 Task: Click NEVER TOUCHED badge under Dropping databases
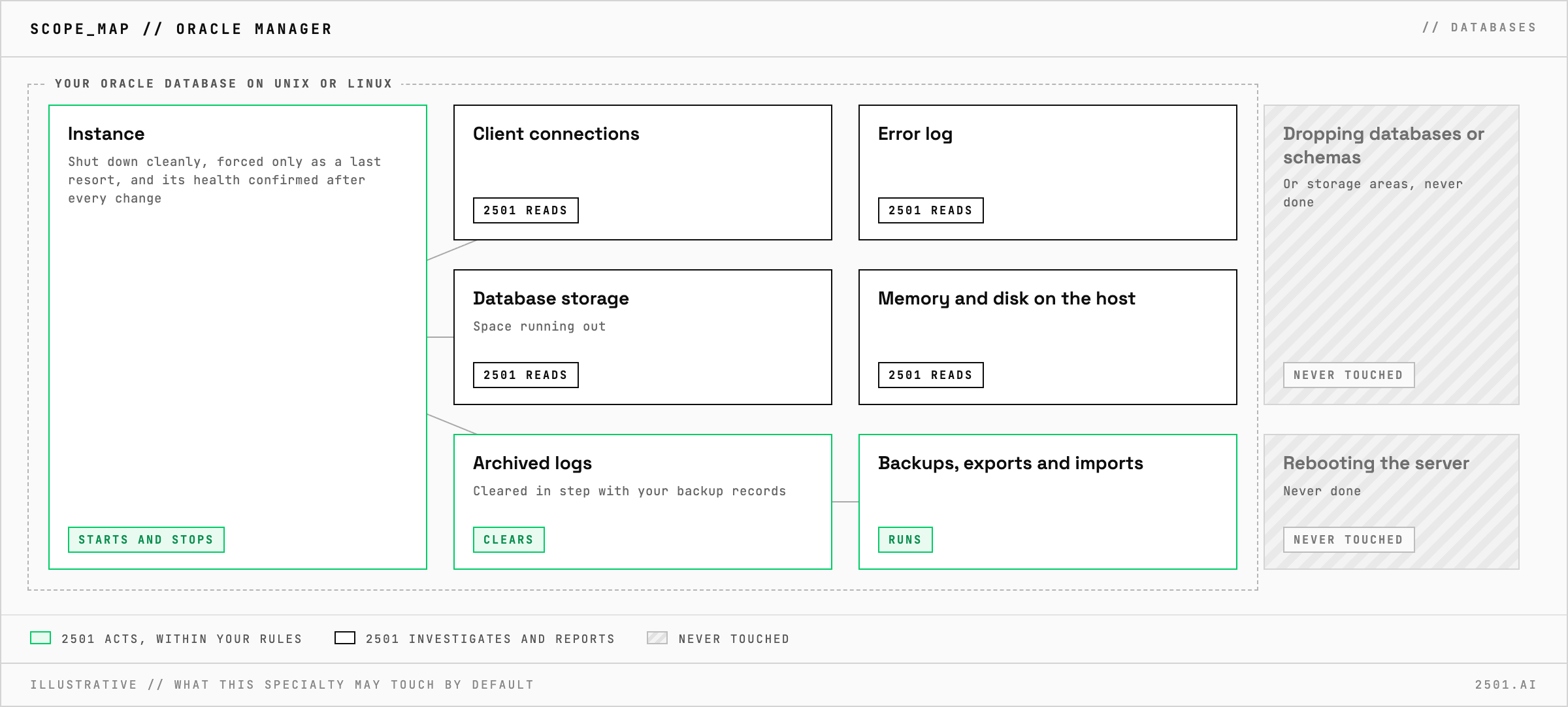1349,375
